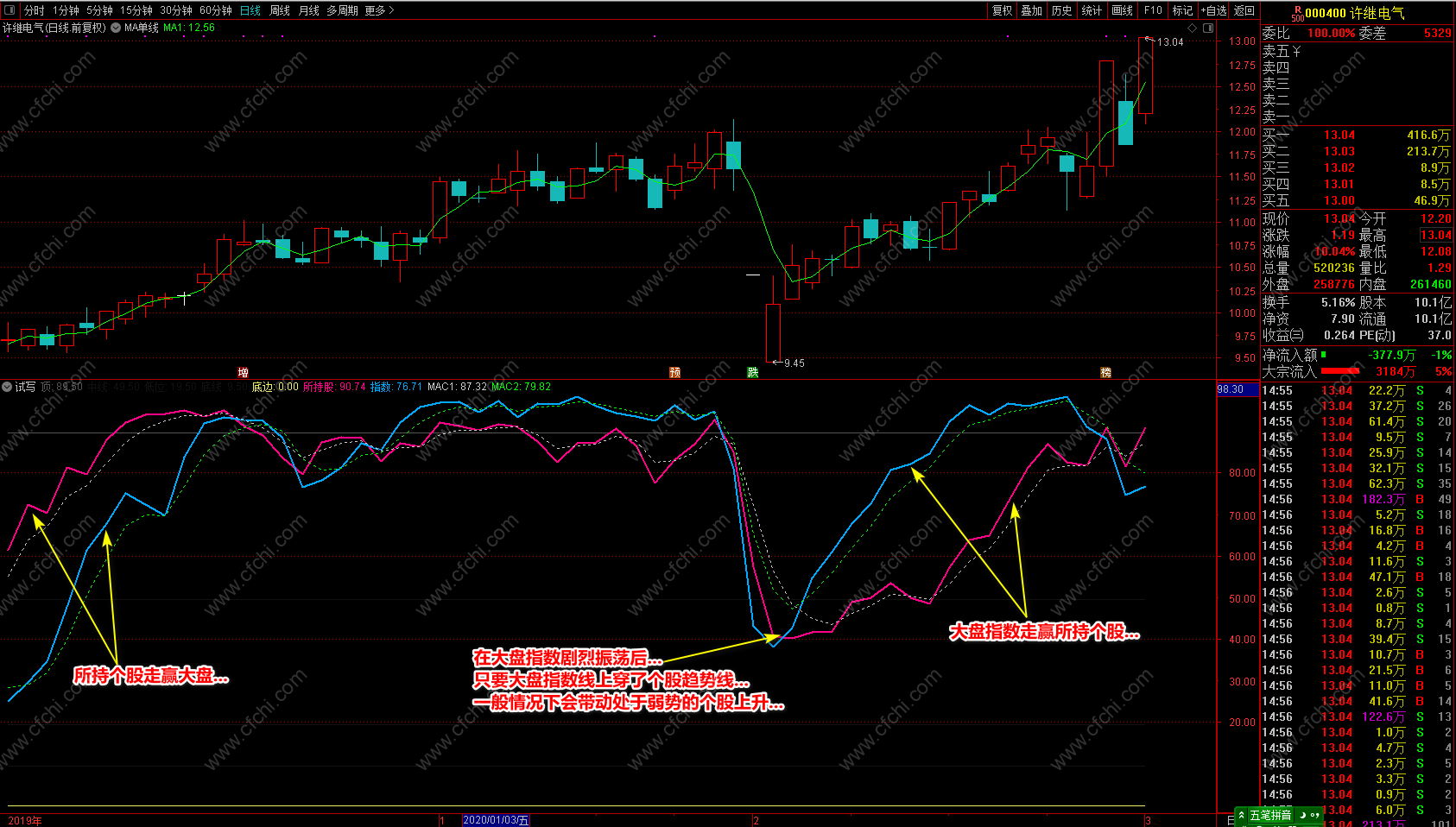Click the 9.45 low price label
The width and height of the screenshot is (1456, 827).
(x=794, y=363)
